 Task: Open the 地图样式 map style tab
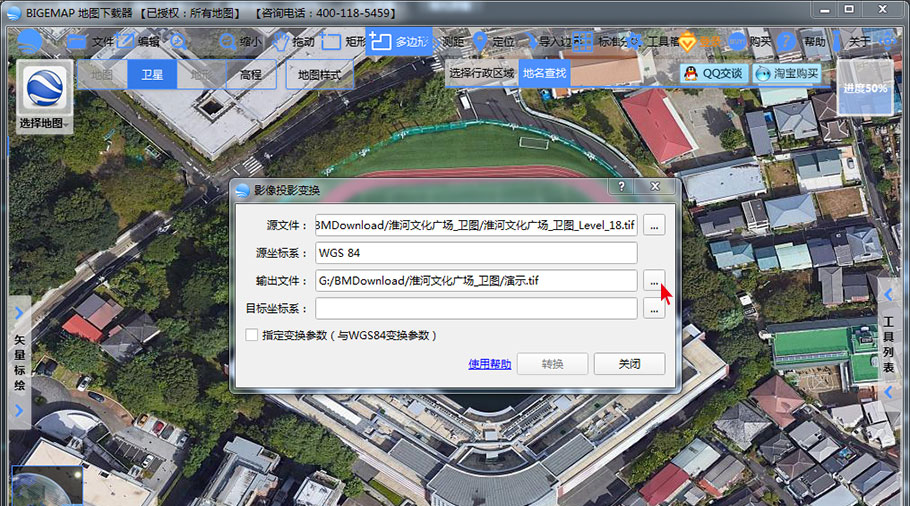click(319, 74)
